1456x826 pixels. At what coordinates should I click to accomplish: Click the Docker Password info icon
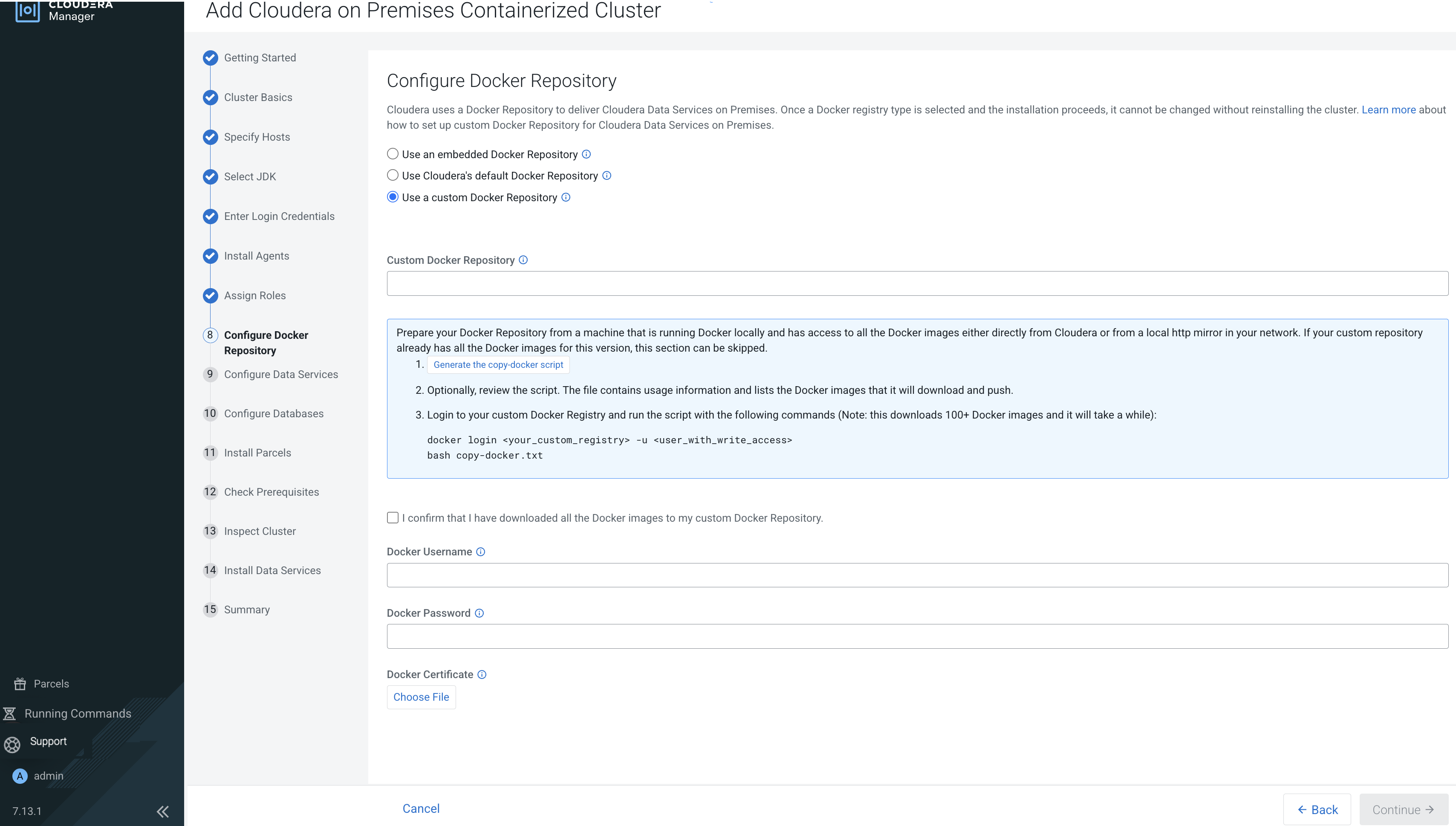click(479, 613)
